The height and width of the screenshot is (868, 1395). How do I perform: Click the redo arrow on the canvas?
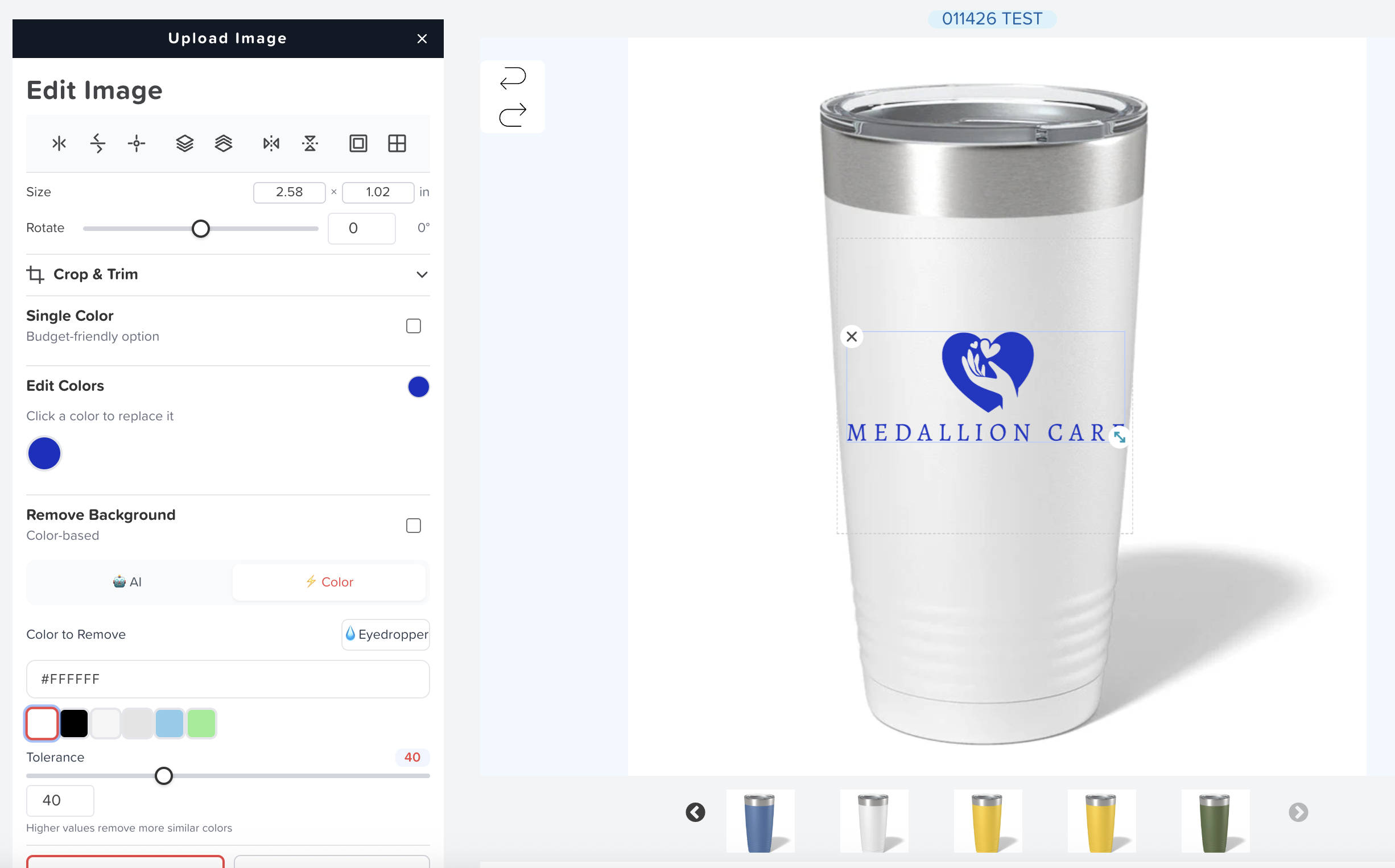pos(512,114)
